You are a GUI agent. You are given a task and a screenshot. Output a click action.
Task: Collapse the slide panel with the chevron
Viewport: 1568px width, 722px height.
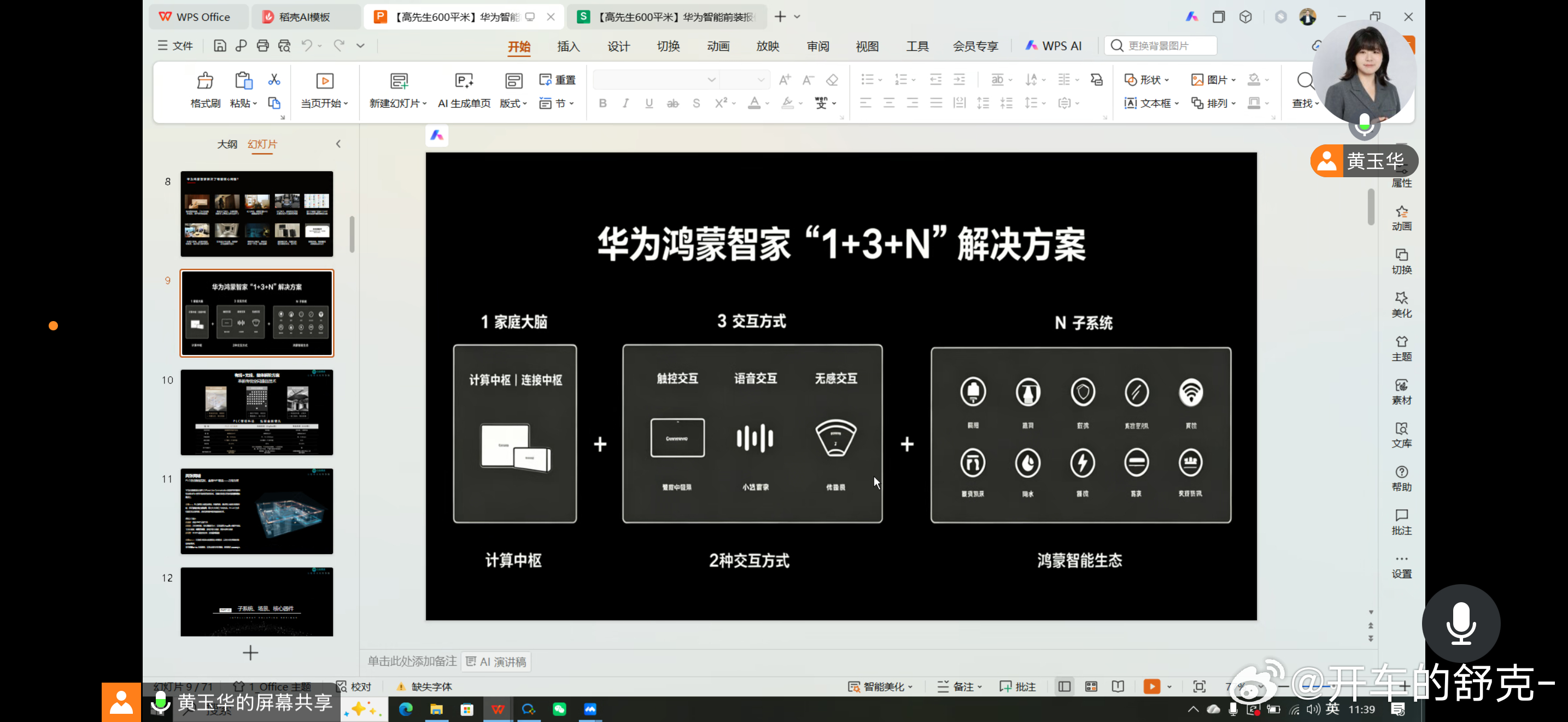coord(338,144)
